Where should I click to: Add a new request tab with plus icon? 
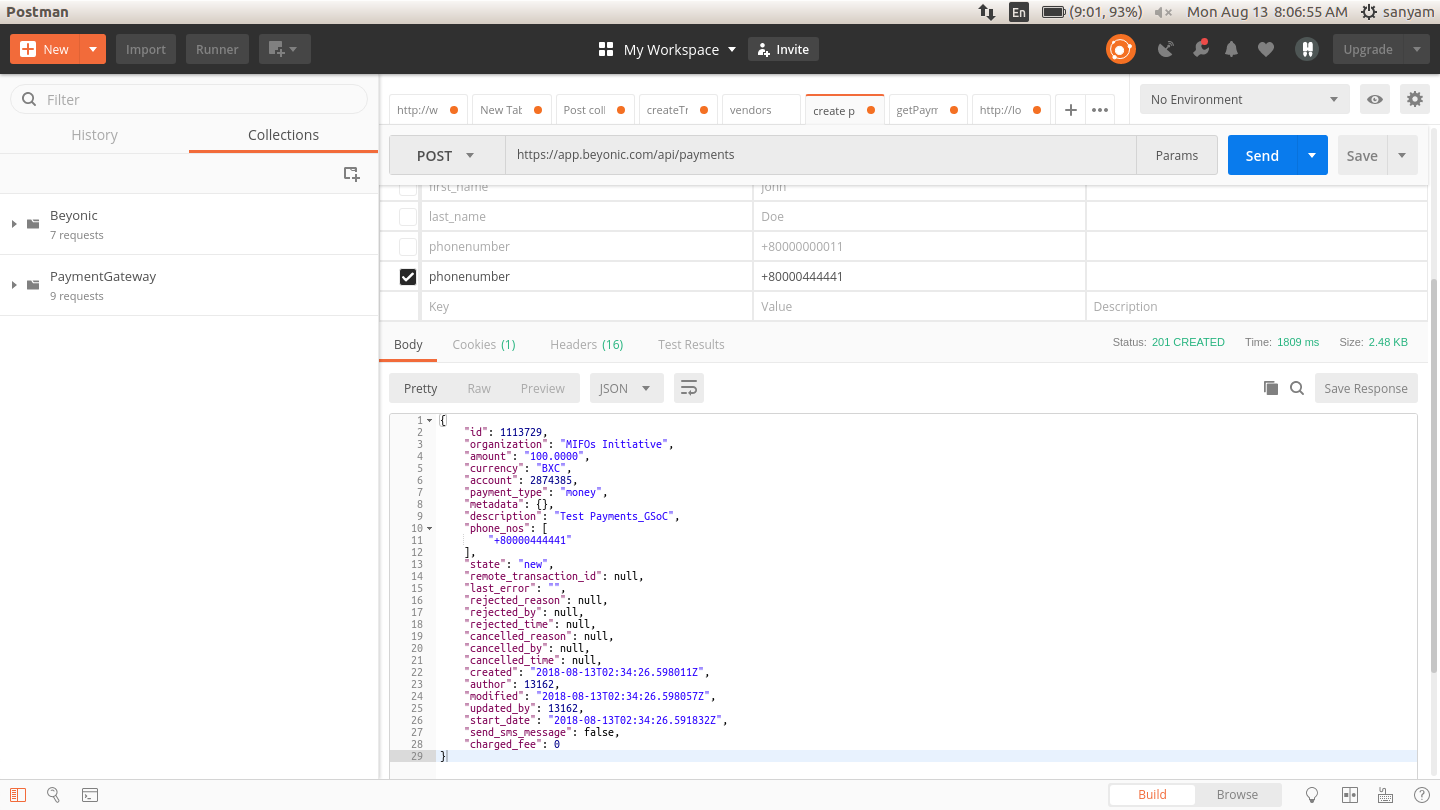click(x=1070, y=110)
